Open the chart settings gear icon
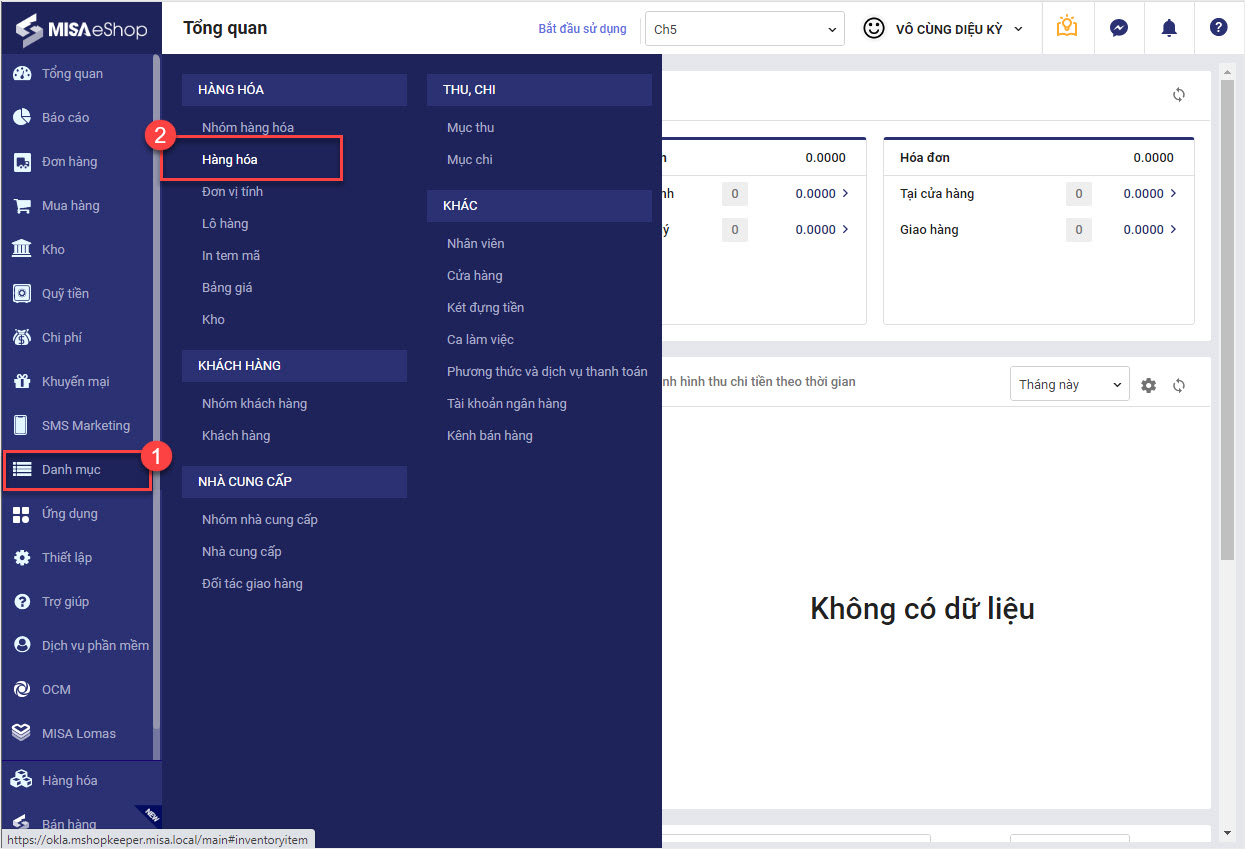 click(1149, 385)
